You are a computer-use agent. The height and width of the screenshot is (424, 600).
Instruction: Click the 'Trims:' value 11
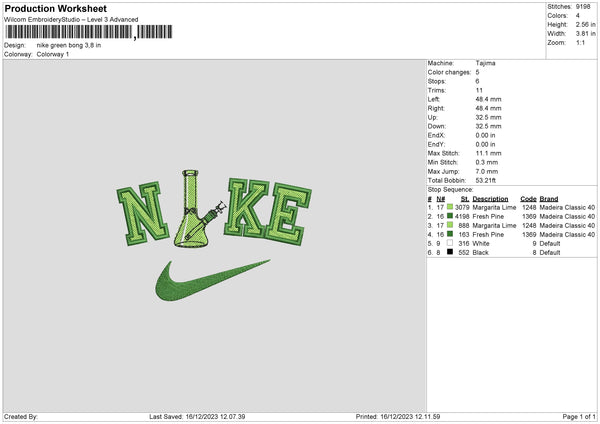(x=479, y=90)
